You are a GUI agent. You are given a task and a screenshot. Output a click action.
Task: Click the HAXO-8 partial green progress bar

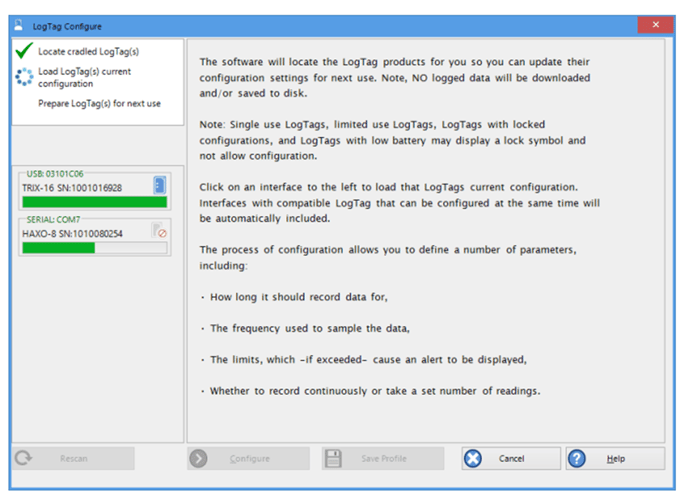(95, 248)
